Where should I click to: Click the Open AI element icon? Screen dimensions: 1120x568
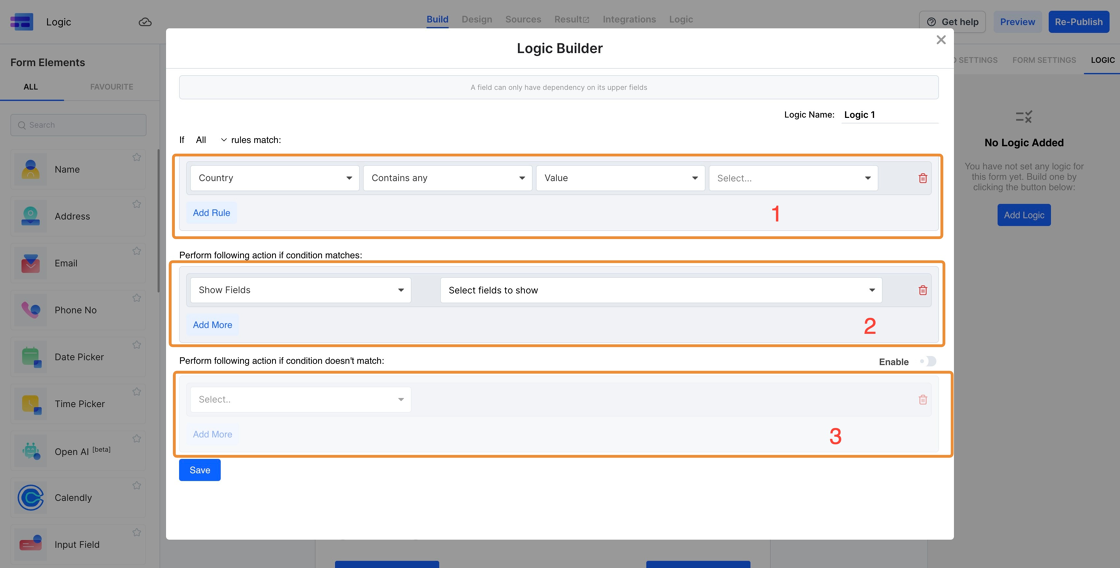tap(31, 451)
